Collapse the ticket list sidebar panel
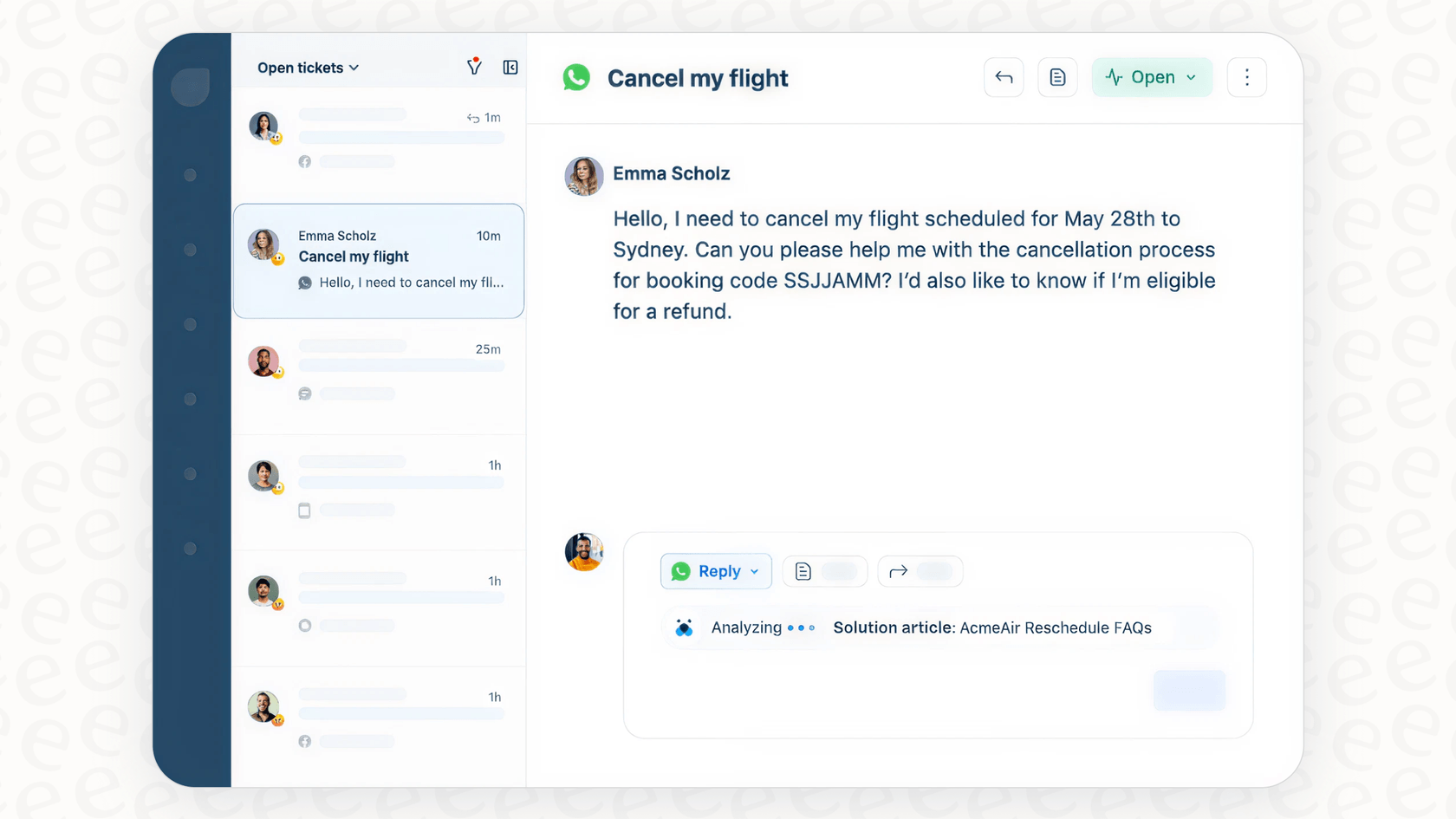Viewport: 1456px width, 819px height. coord(510,68)
